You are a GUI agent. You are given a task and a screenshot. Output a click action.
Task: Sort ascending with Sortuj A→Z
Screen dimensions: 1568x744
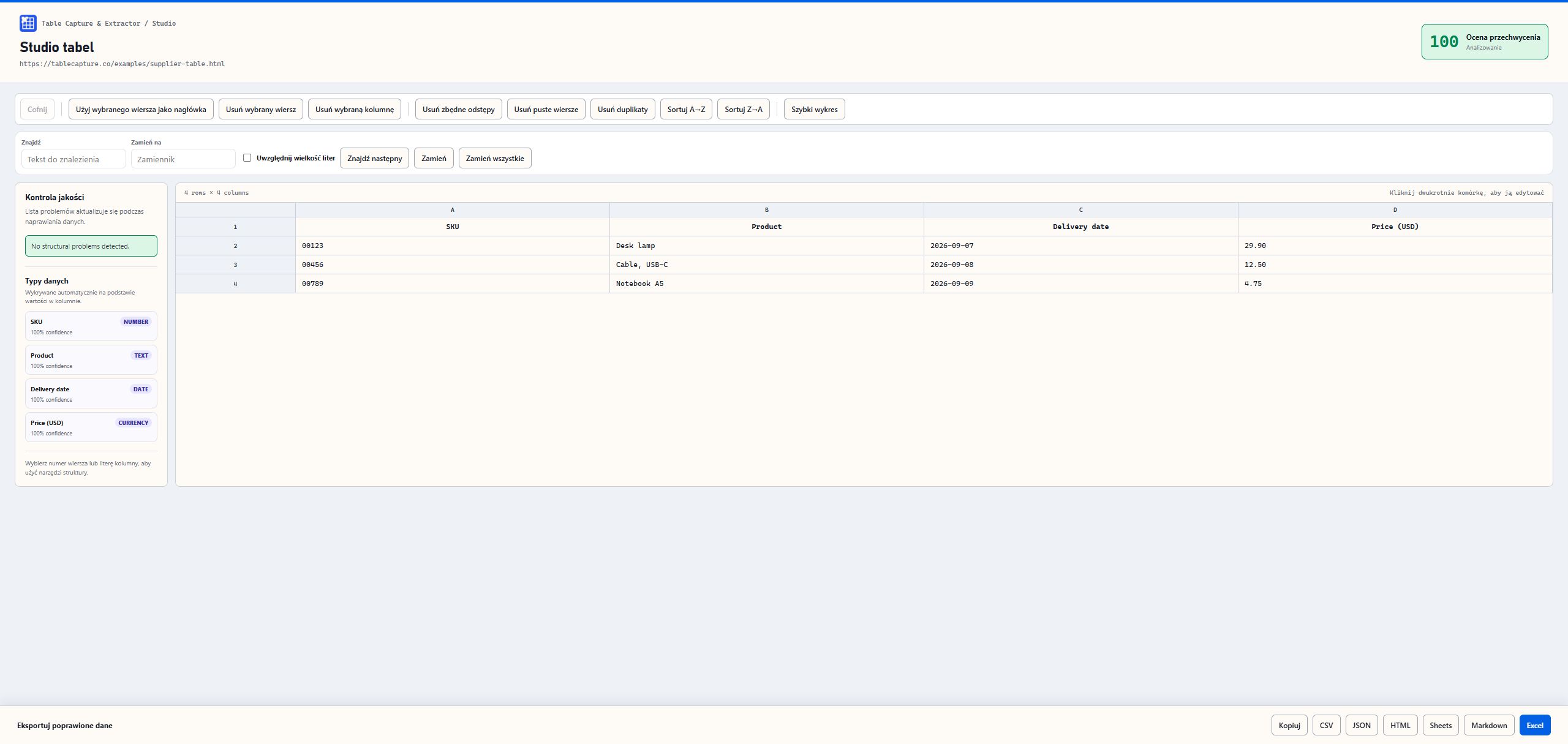[686, 110]
